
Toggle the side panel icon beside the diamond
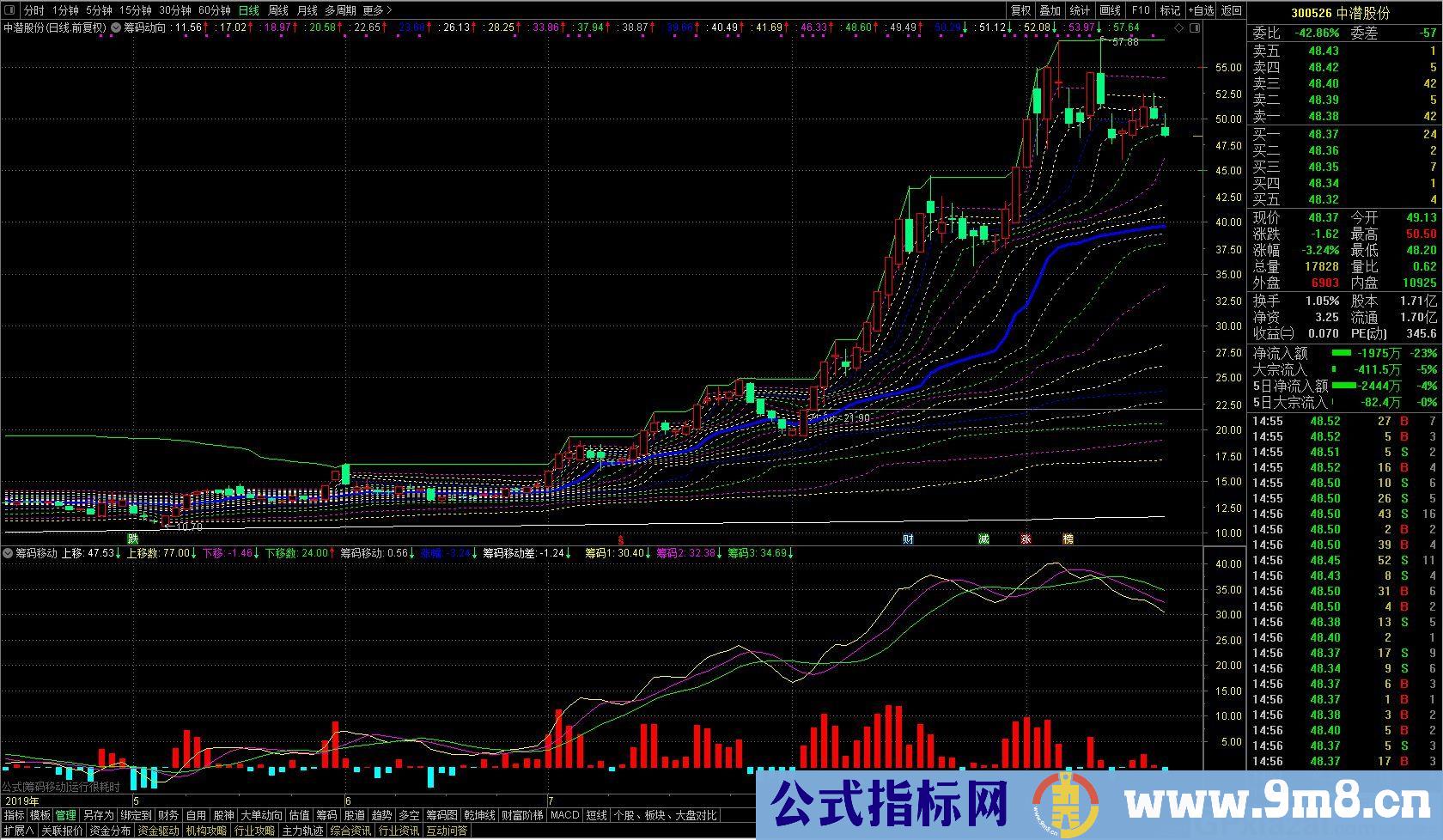[x=1195, y=27]
